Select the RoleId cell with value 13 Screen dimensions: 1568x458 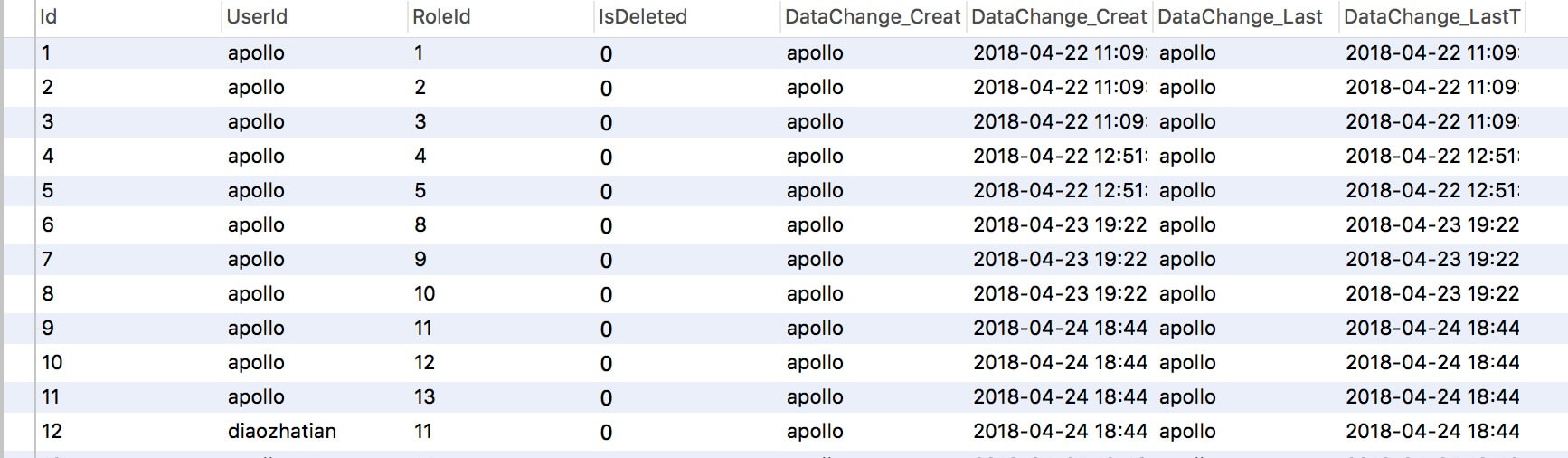[x=424, y=397]
